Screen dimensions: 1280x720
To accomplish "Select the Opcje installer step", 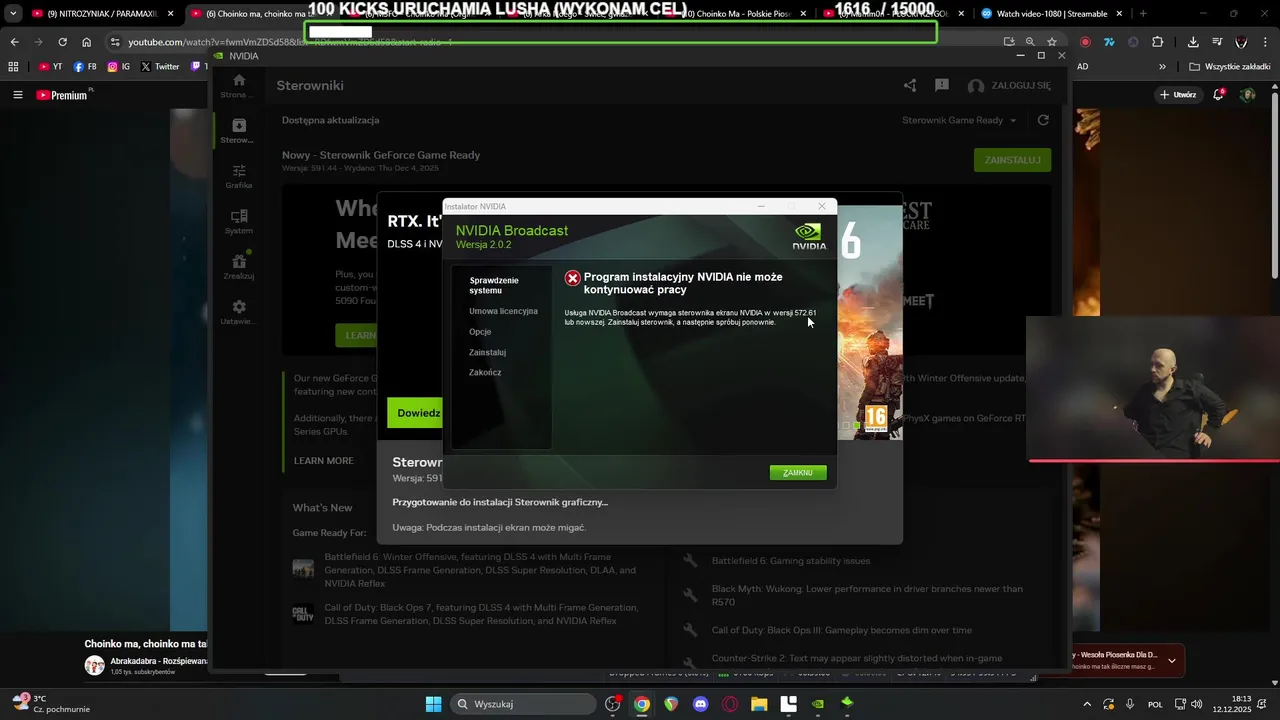I will click(480, 332).
